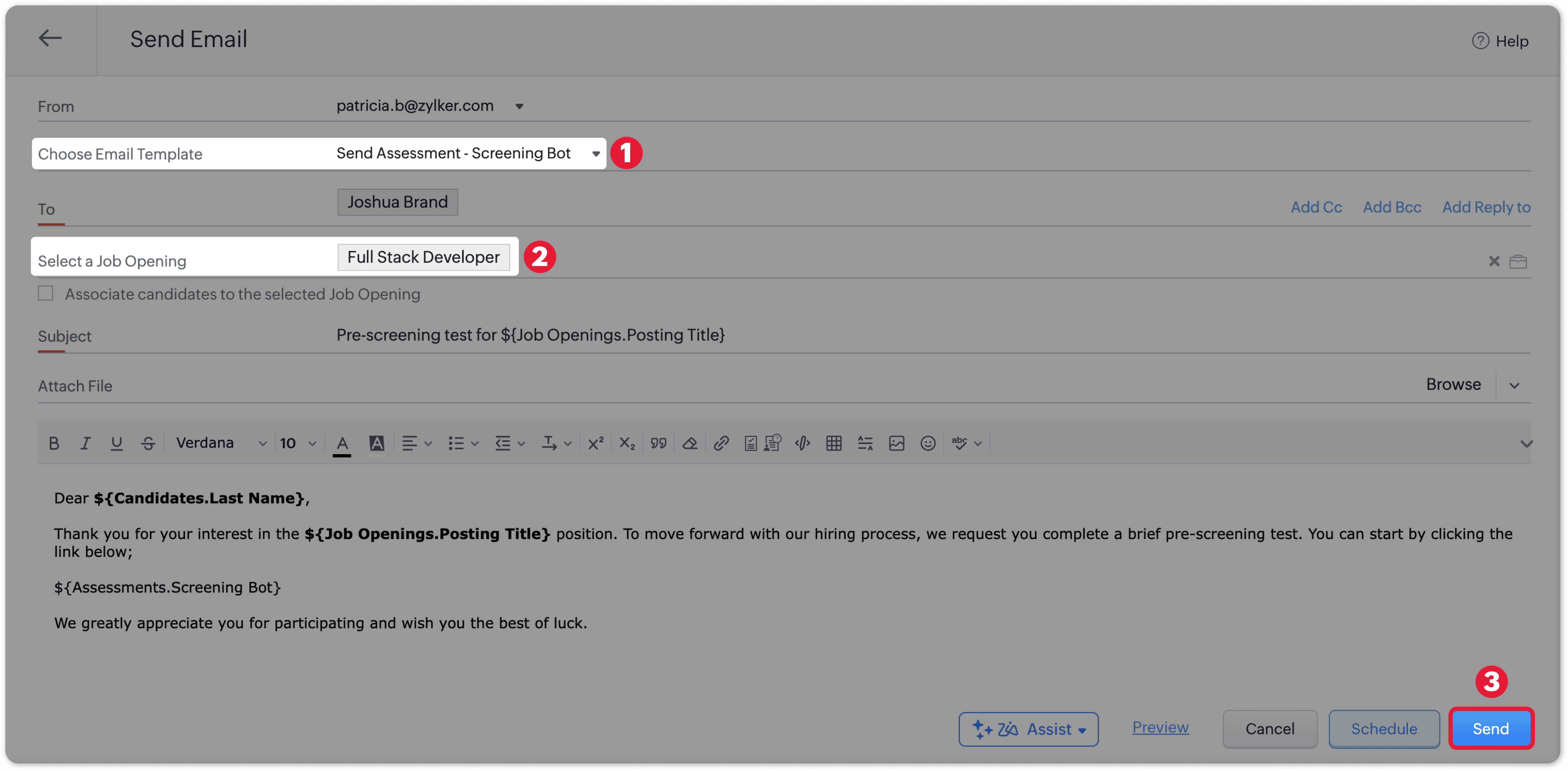The height and width of the screenshot is (771, 1568).
Task: Click the insert link icon
Action: click(x=721, y=443)
